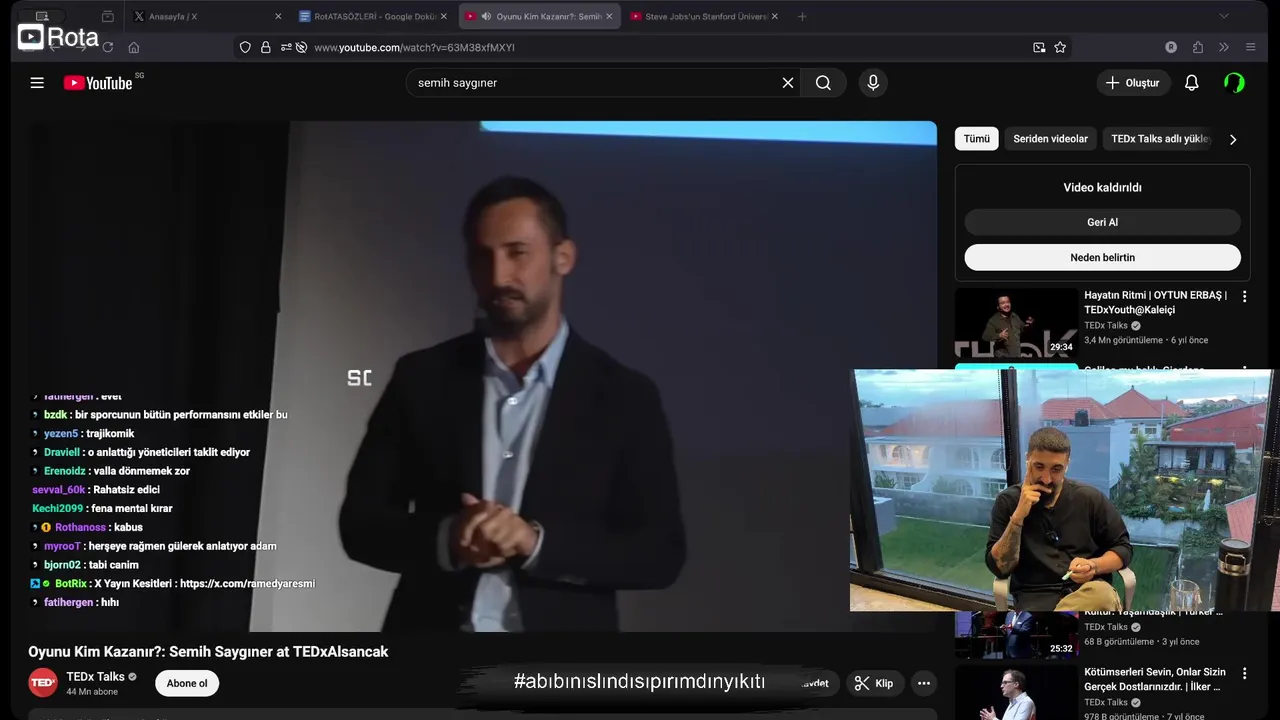Bookmark this page with star icon

pos(1060,47)
